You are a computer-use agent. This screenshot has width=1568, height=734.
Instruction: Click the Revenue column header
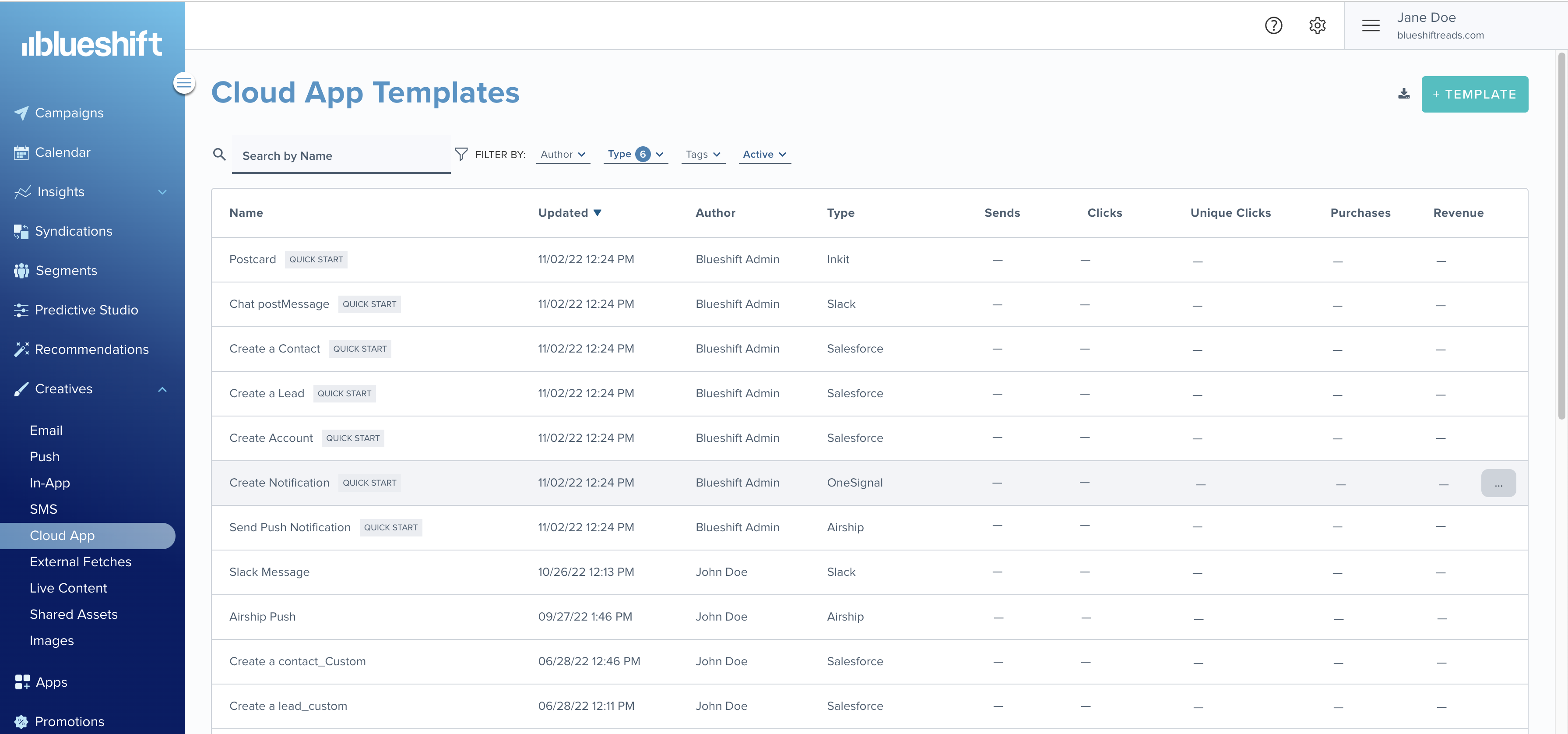[1458, 212]
